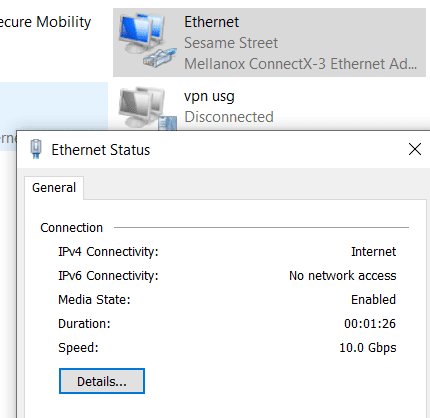430x418 pixels.
Task: Select the Ethernet connection name
Action: pyautogui.click(x=212, y=22)
